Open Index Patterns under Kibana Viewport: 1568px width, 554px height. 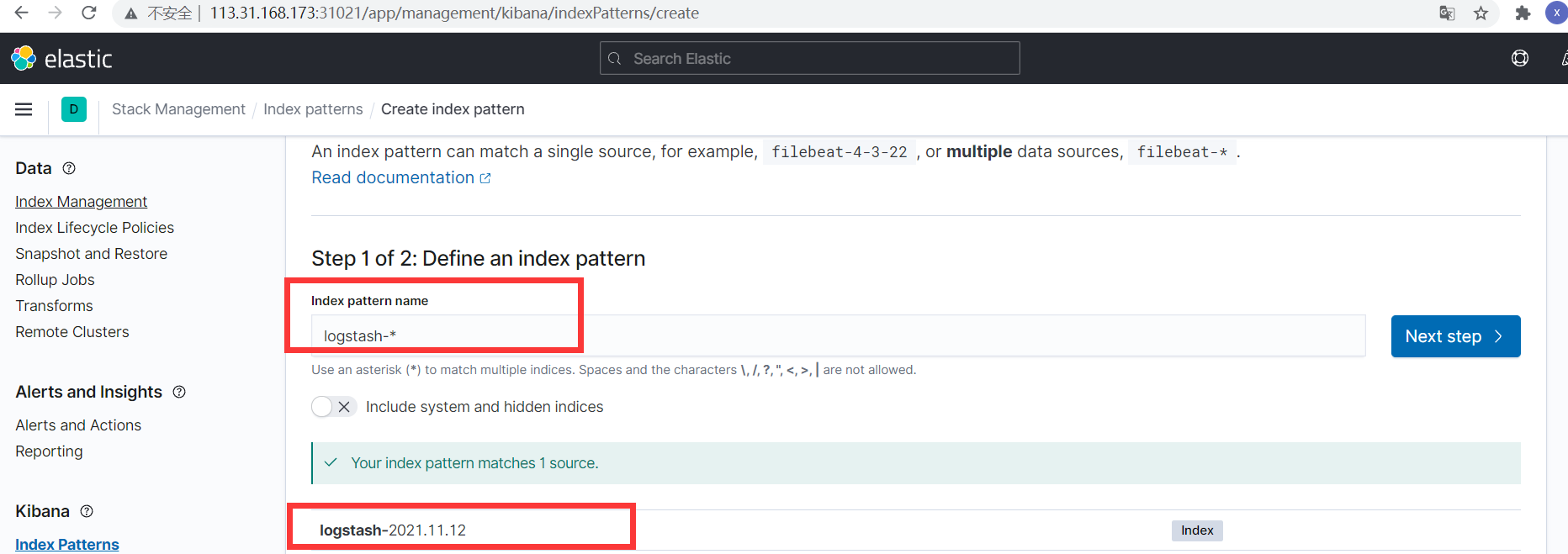click(67, 544)
